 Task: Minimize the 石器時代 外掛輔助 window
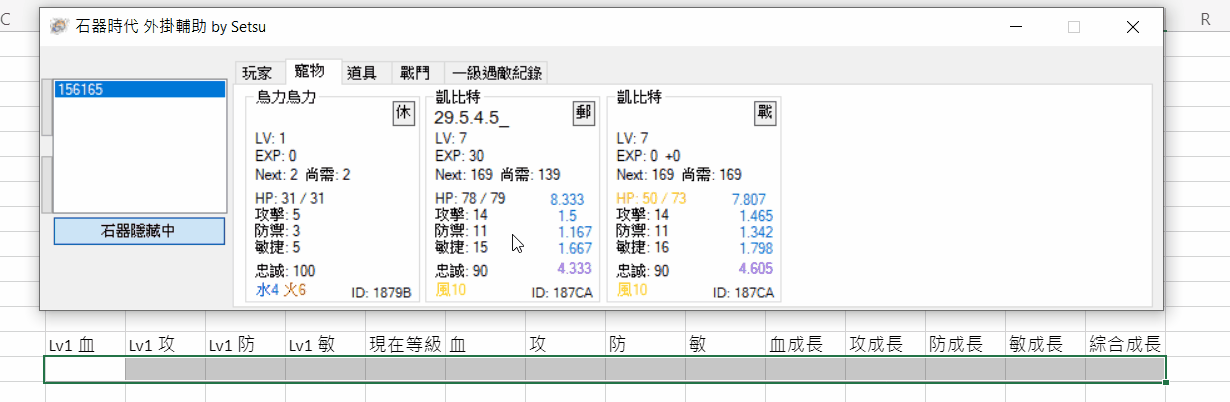click(1016, 27)
